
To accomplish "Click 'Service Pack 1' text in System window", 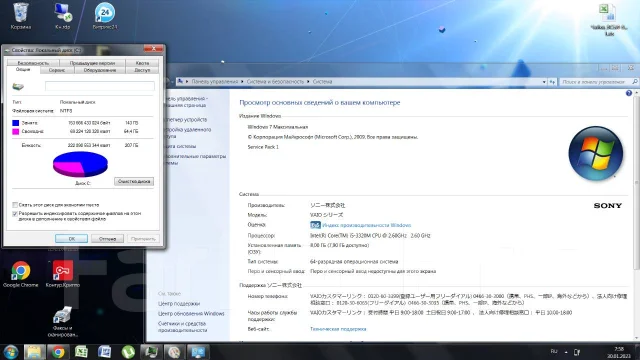I will (x=263, y=147).
